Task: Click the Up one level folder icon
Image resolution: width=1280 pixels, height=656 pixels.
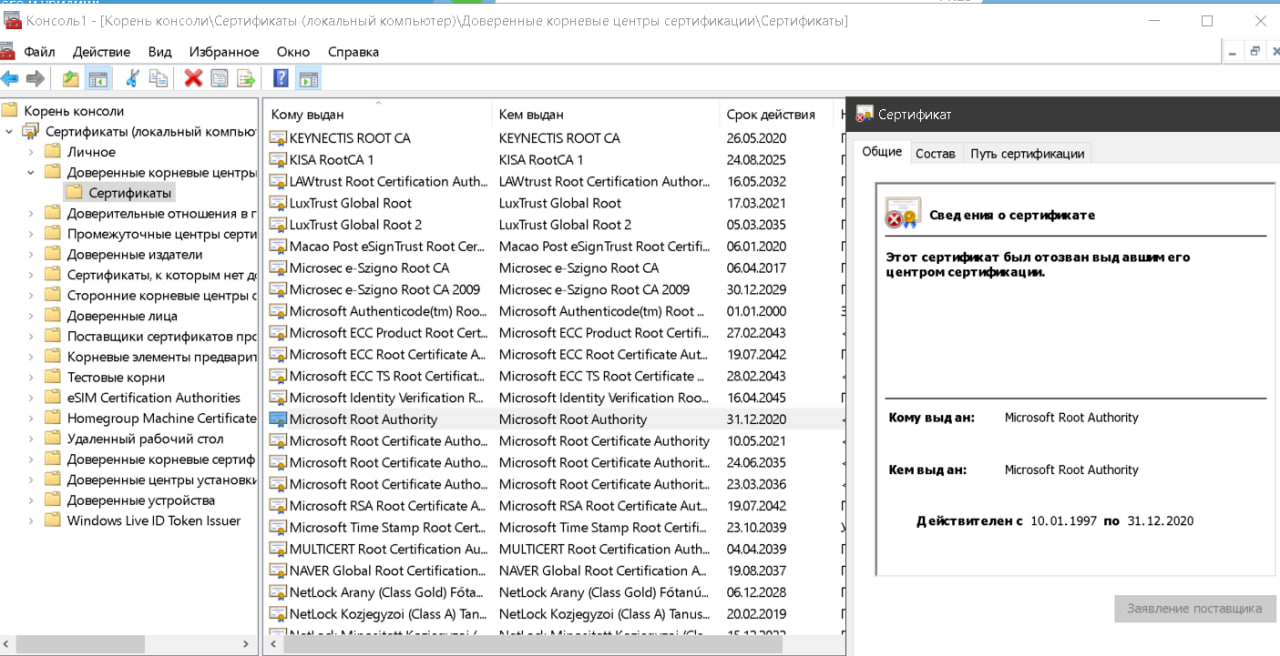Action: click(x=71, y=79)
